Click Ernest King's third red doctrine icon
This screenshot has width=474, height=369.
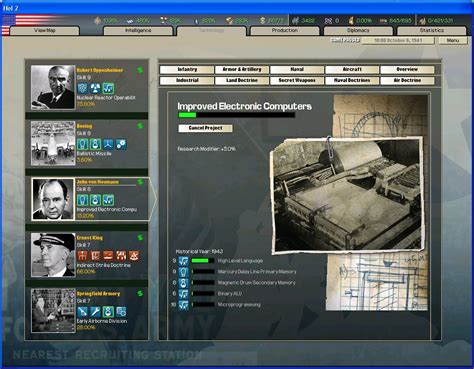pyautogui.click(x=108, y=256)
